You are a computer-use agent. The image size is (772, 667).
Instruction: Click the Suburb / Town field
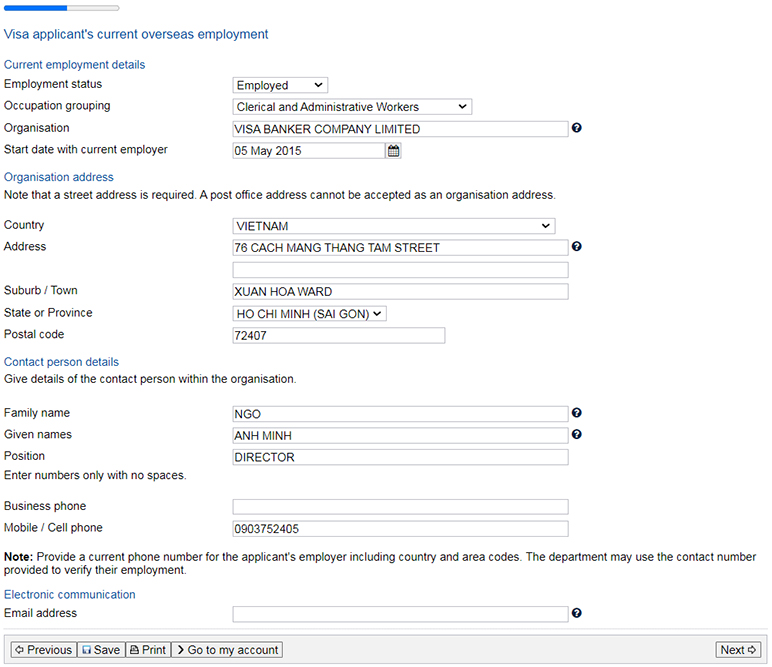(400, 291)
